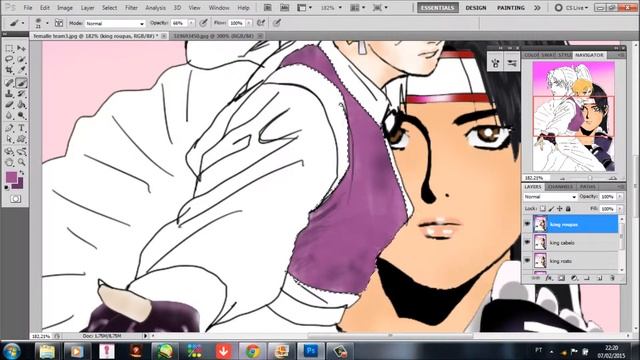Click the foreground color swatch
The image size is (640, 360).
click(11, 177)
